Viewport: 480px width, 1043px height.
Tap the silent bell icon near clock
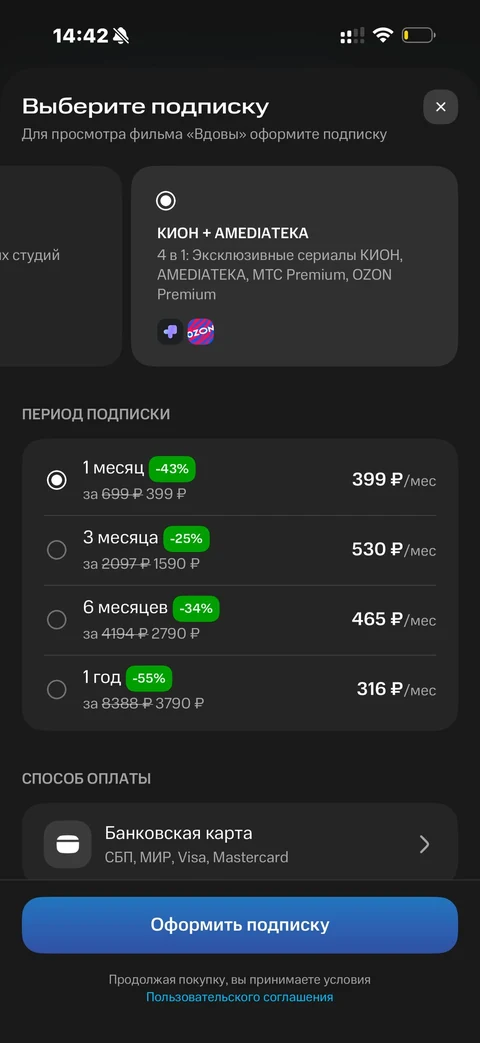tap(120, 36)
